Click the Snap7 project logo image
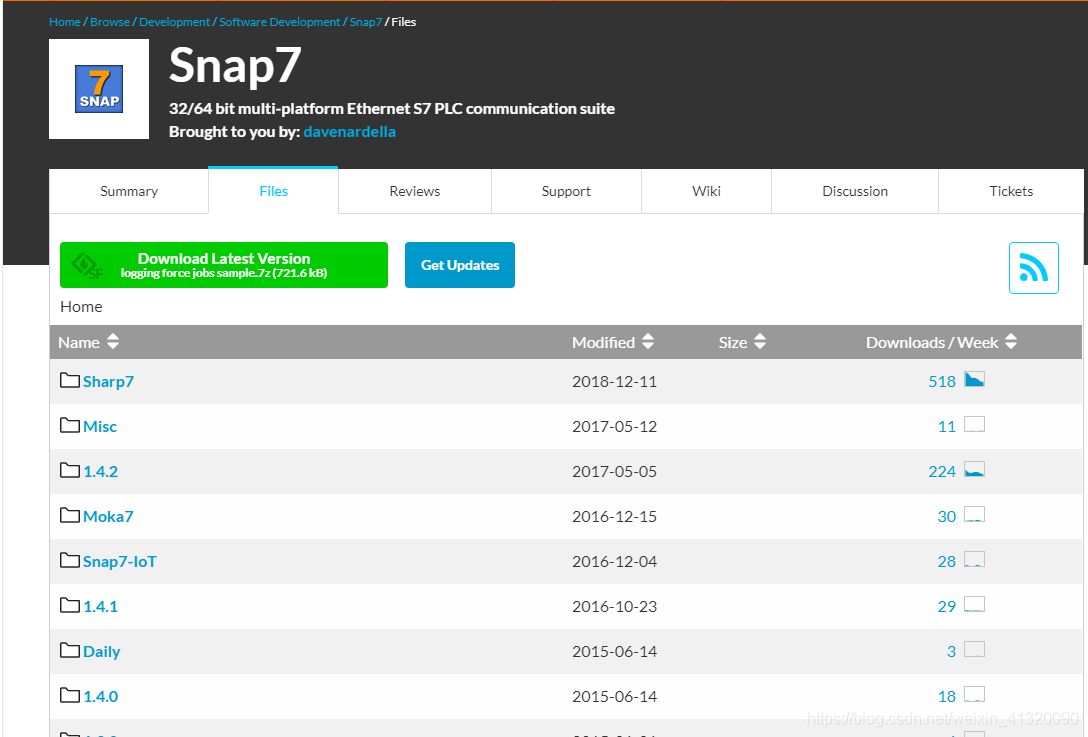 coord(99,89)
